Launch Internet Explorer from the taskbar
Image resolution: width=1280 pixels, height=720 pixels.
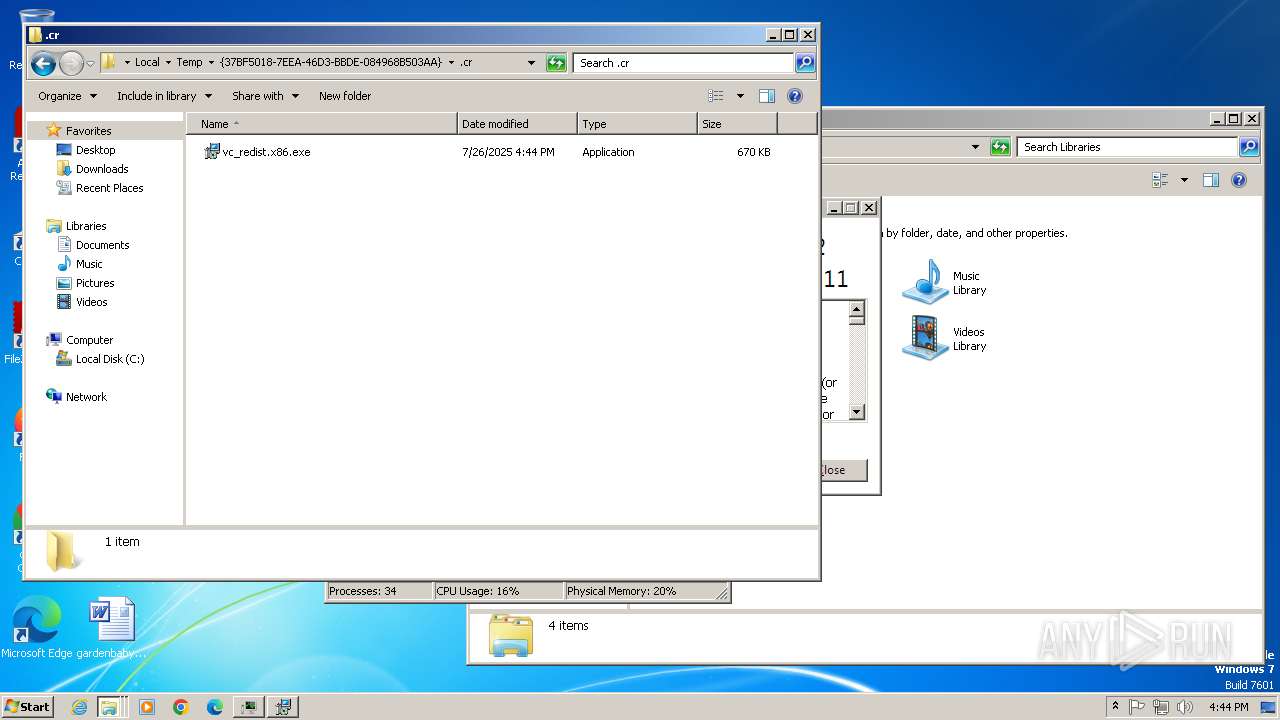tap(79, 707)
